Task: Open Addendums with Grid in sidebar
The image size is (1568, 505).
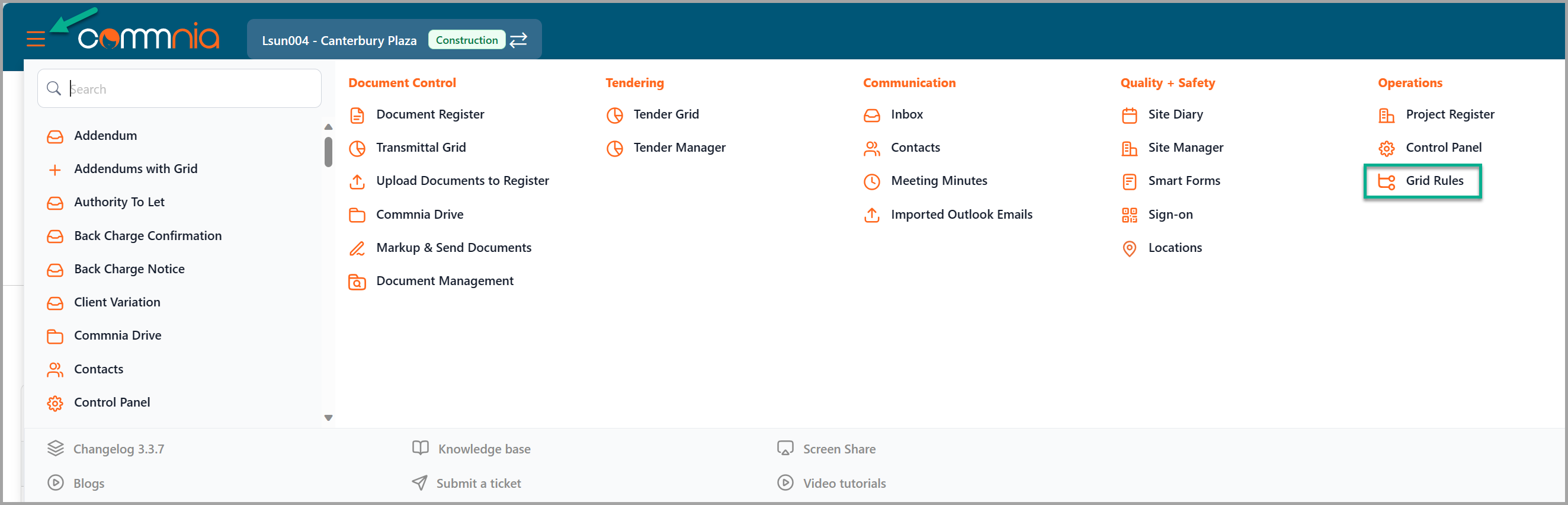Action: 136,169
